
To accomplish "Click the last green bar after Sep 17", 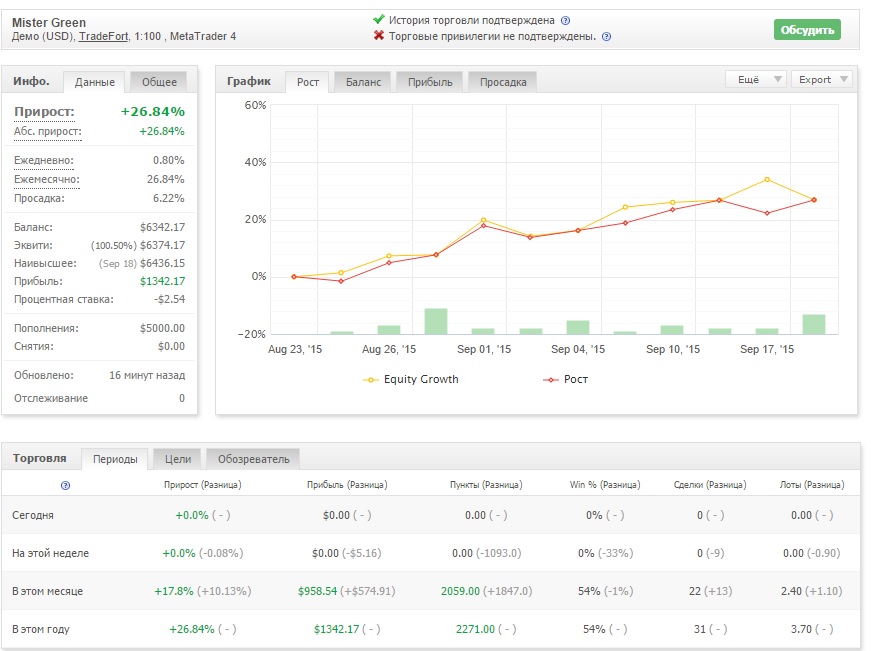I will click(x=814, y=324).
